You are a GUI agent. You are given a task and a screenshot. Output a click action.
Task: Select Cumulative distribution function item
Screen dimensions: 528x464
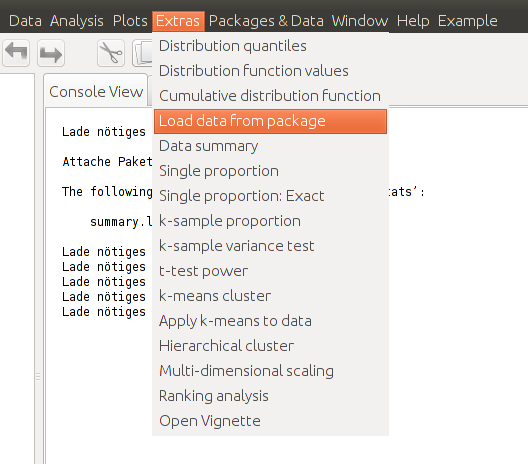click(270, 96)
